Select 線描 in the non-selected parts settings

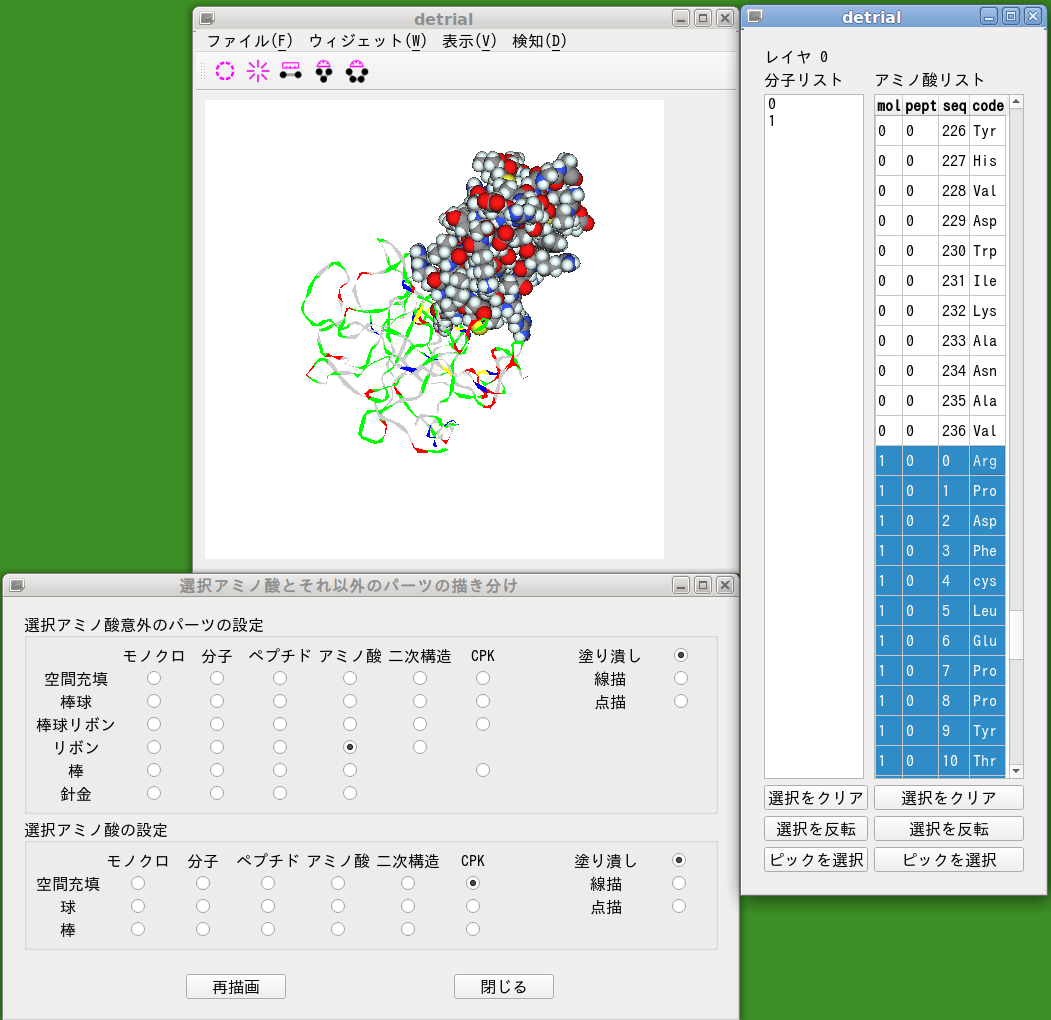681,679
